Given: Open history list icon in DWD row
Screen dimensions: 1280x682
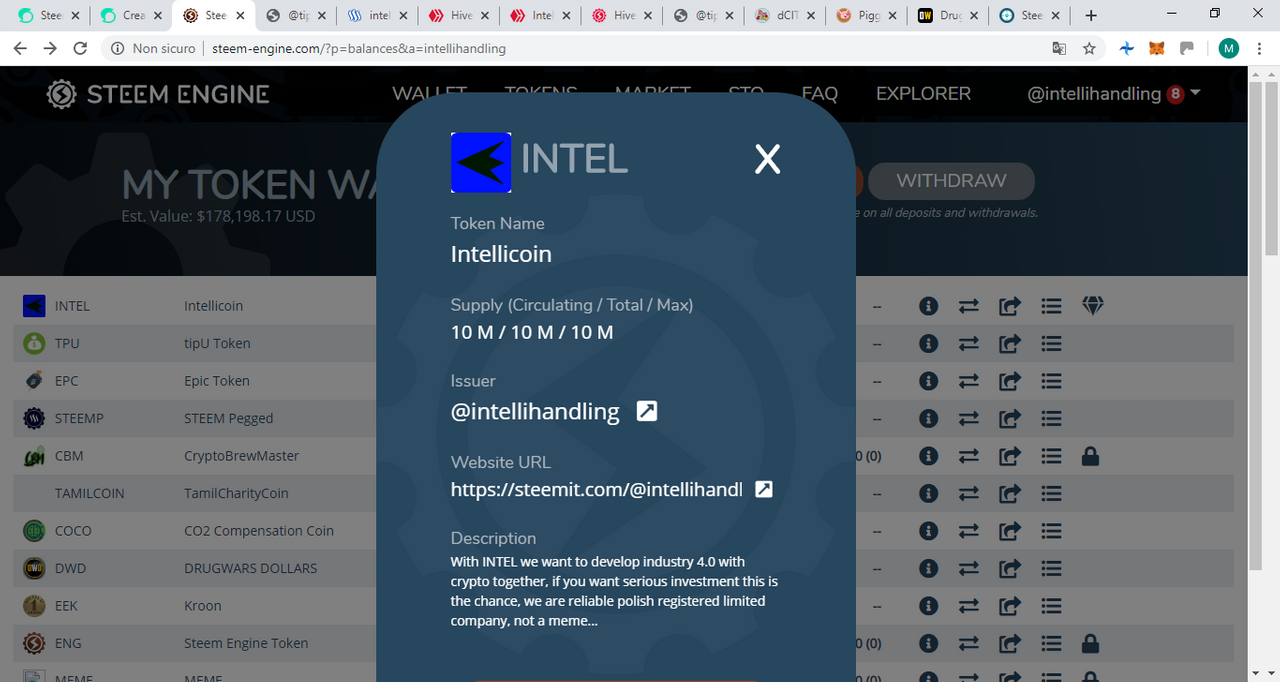Looking at the screenshot, I should tap(1050, 568).
